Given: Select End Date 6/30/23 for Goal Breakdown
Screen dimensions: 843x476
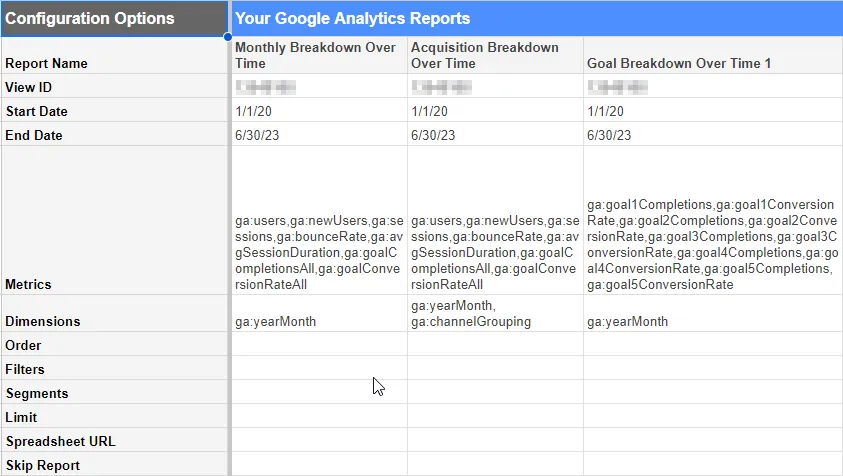Looking at the screenshot, I should click(x=713, y=134).
